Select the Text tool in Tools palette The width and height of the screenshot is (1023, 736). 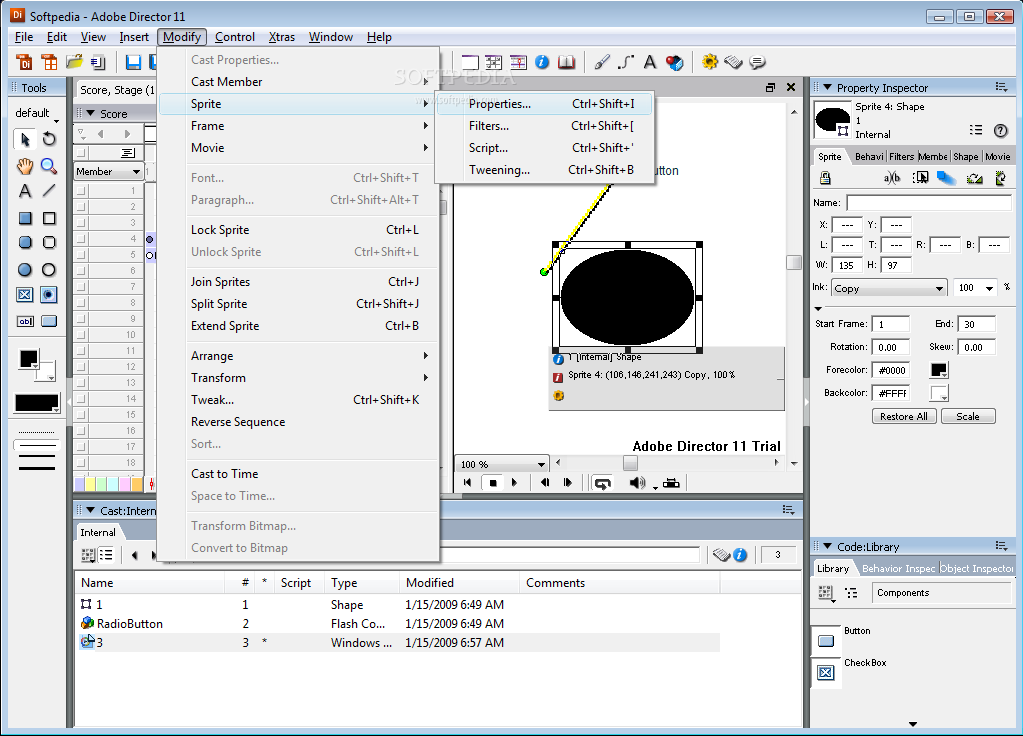click(x=25, y=191)
